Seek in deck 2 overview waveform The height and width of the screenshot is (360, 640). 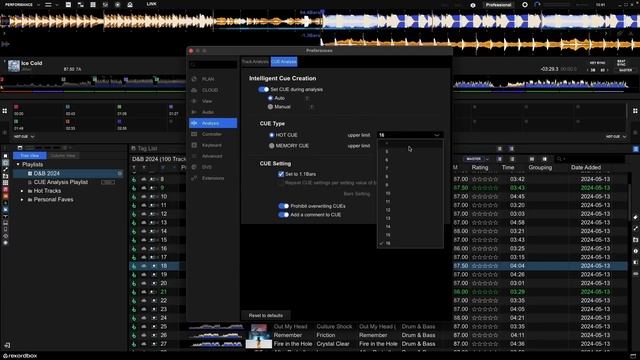541,83
